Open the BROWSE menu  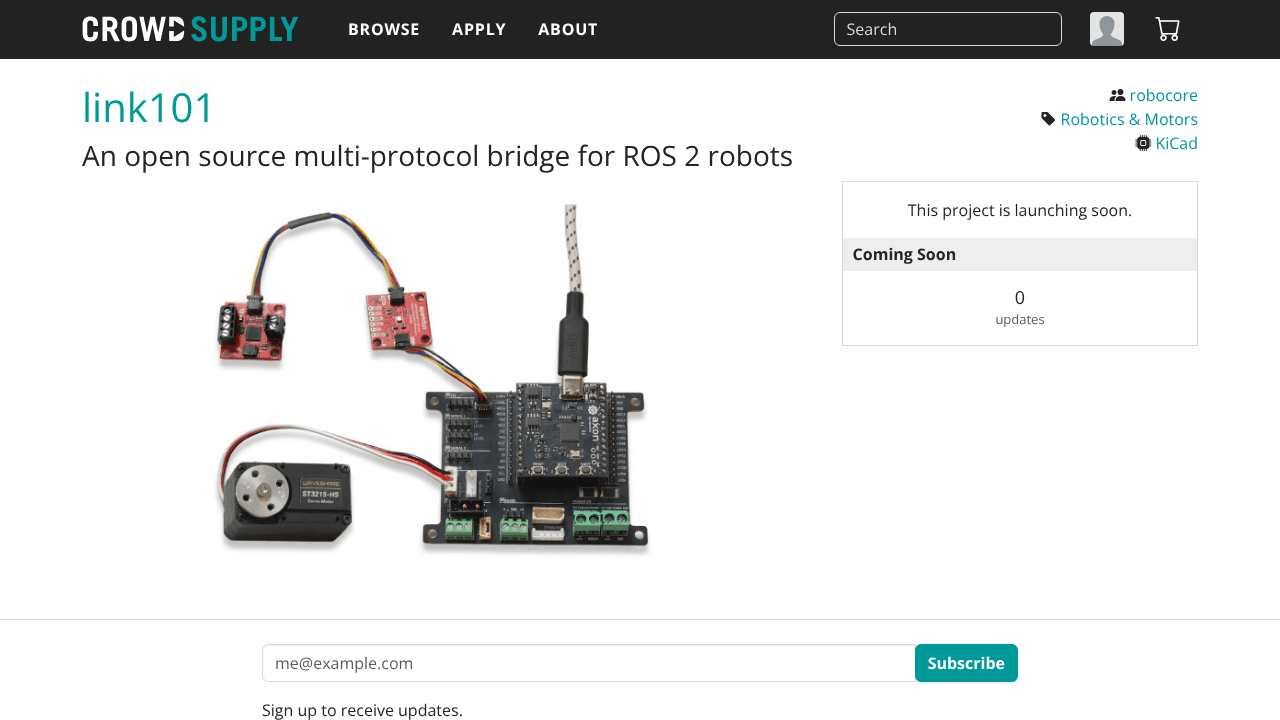[x=384, y=29]
